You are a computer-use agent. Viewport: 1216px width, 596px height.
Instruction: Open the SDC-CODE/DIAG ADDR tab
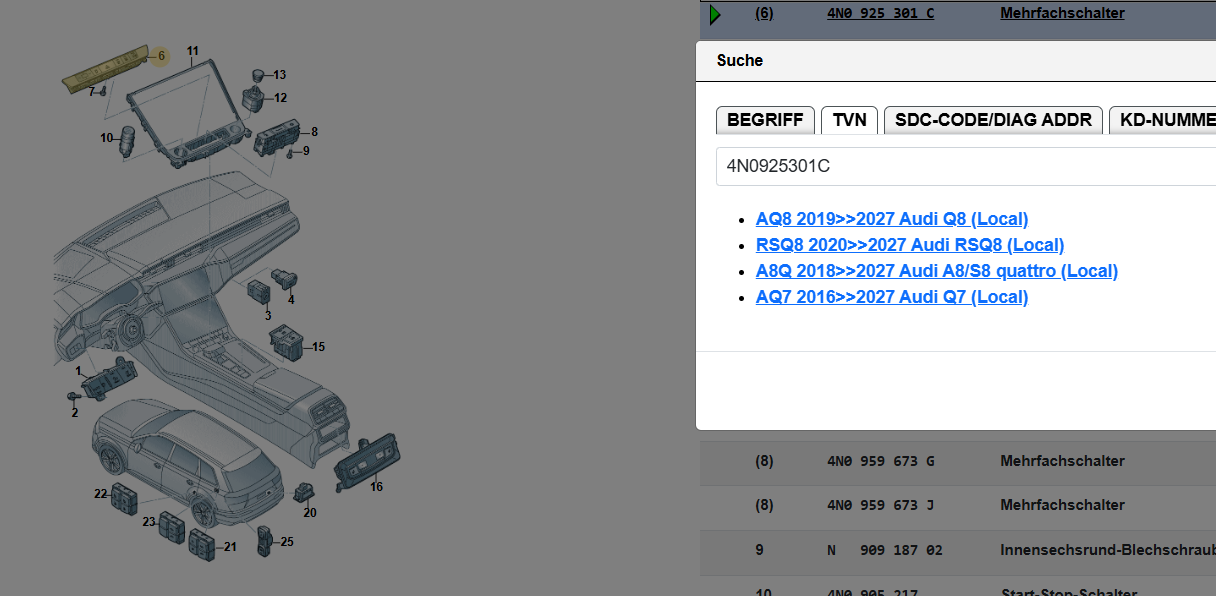993,120
